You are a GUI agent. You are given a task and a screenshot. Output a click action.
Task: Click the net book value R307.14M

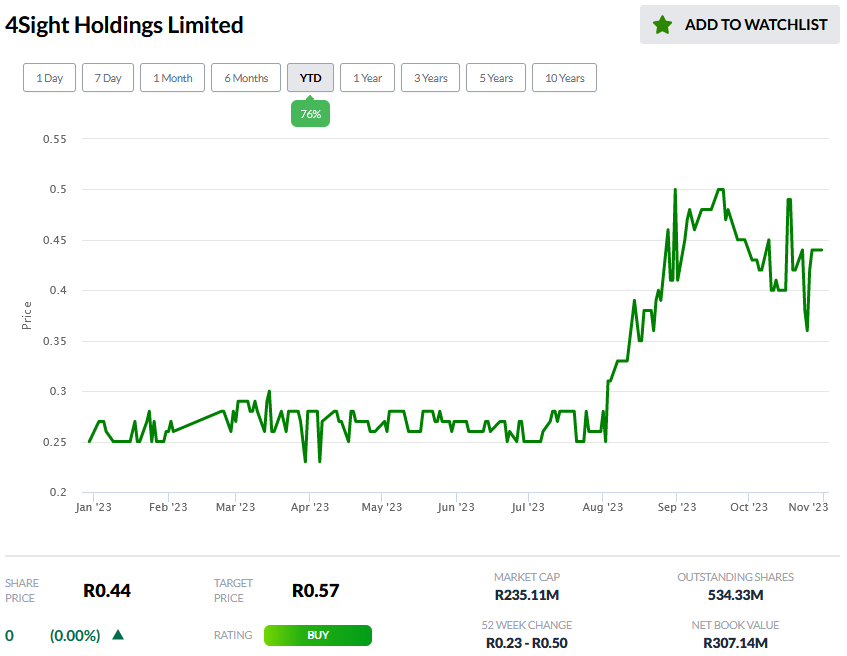click(x=735, y=643)
